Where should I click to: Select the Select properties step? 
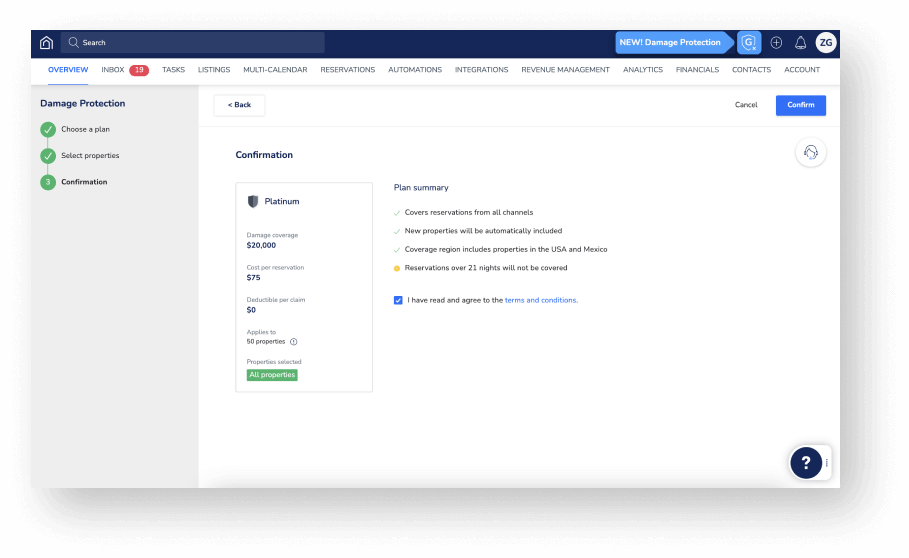pos(90,155)
